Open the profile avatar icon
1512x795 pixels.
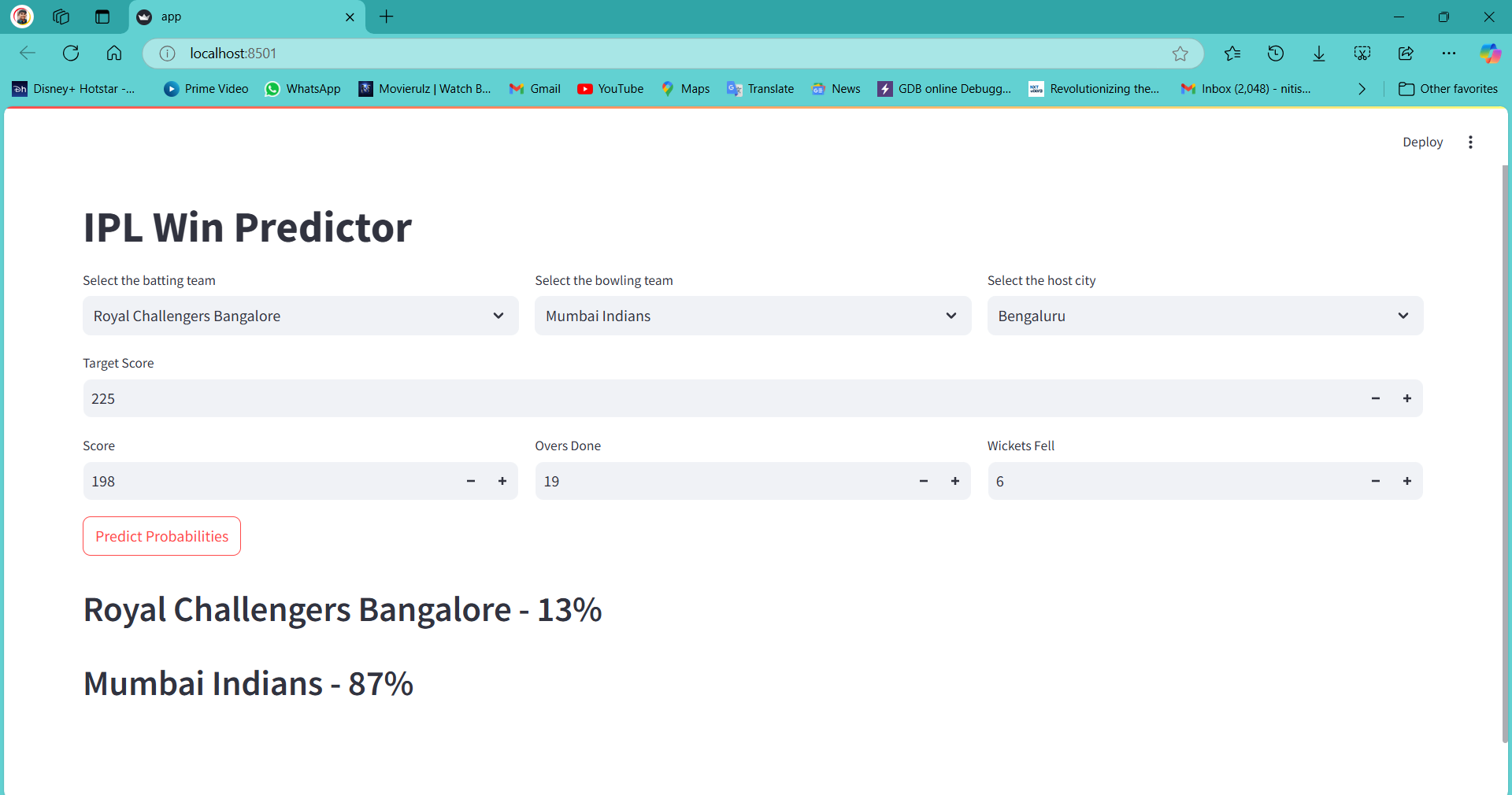pos(22,17)
